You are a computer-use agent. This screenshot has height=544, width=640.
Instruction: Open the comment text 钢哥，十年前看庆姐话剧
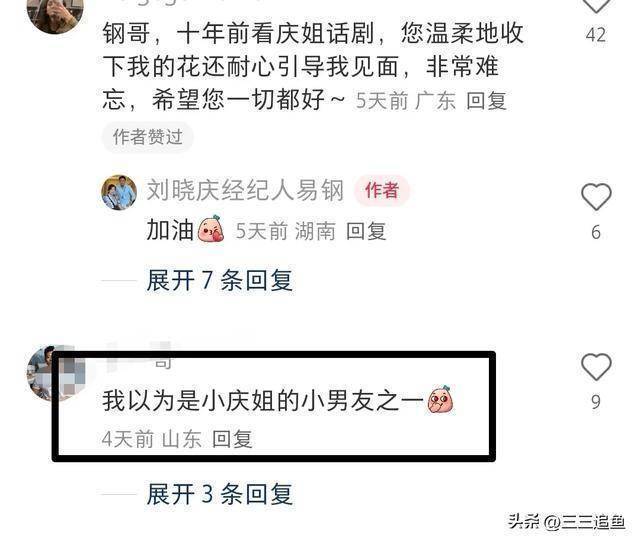click(313, 67)
